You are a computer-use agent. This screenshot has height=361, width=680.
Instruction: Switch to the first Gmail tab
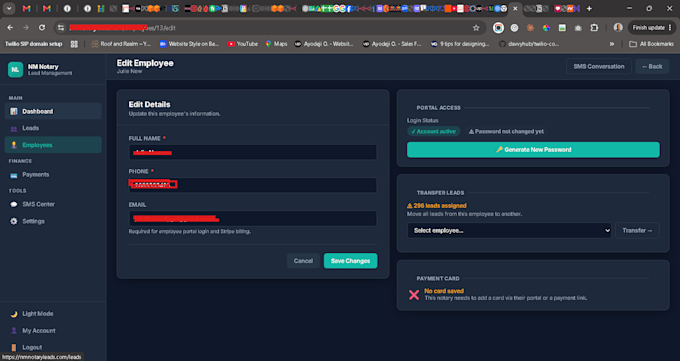click(x=26, y=8)
